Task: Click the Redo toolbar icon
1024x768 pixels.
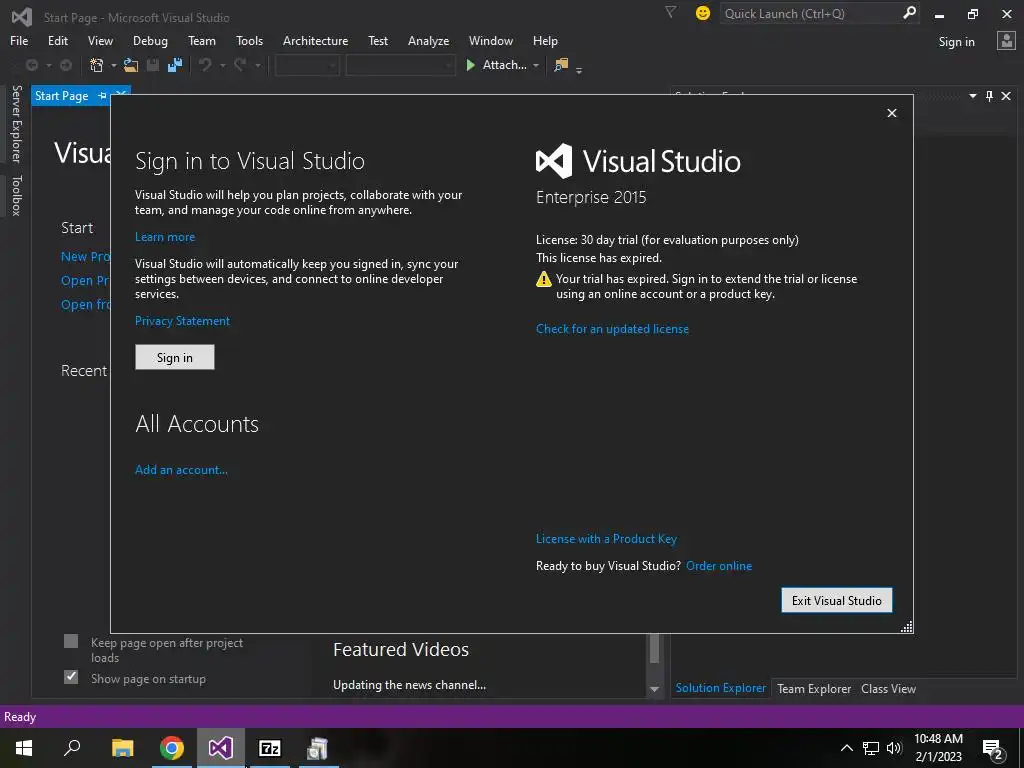Action: pos(240,65)
